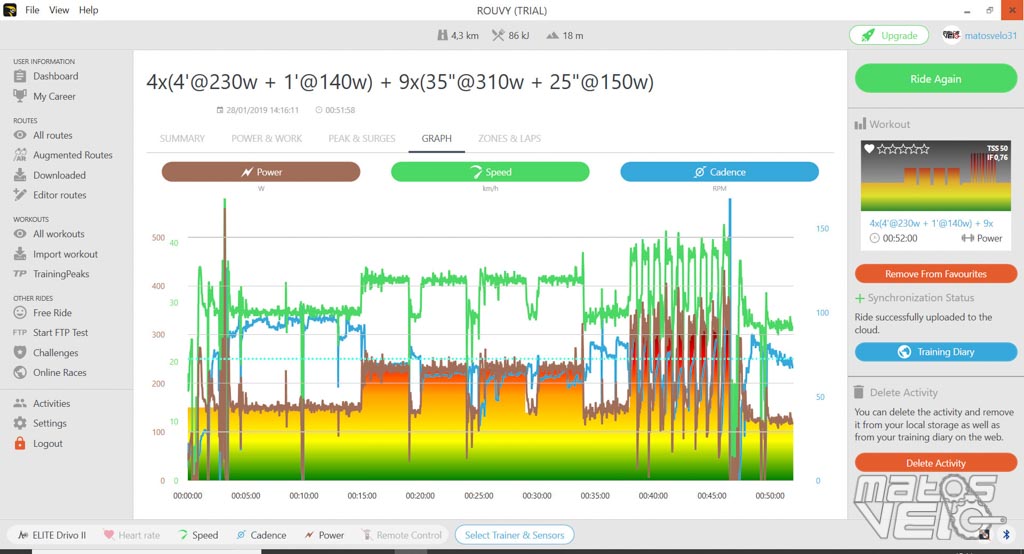Open Editor routes icon
The height and width of the screenshot is (554, 1024).
20,195
